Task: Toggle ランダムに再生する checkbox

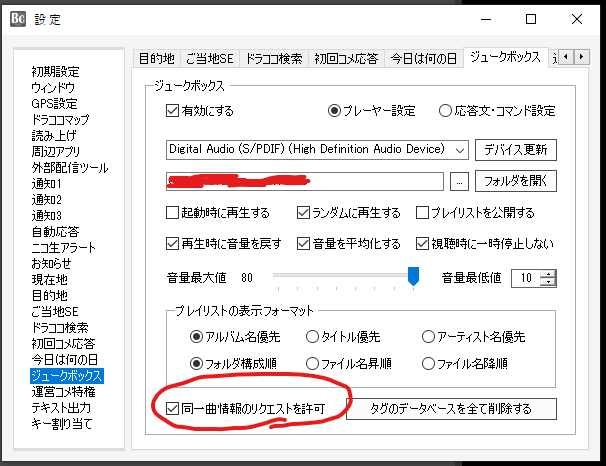Action: 303,213
